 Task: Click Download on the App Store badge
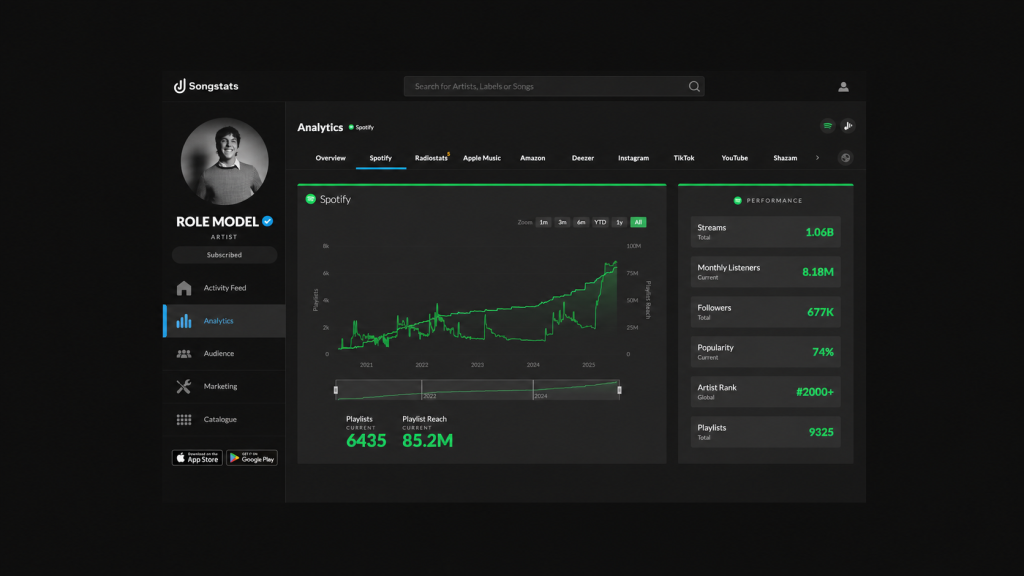(x=197, y=458)
